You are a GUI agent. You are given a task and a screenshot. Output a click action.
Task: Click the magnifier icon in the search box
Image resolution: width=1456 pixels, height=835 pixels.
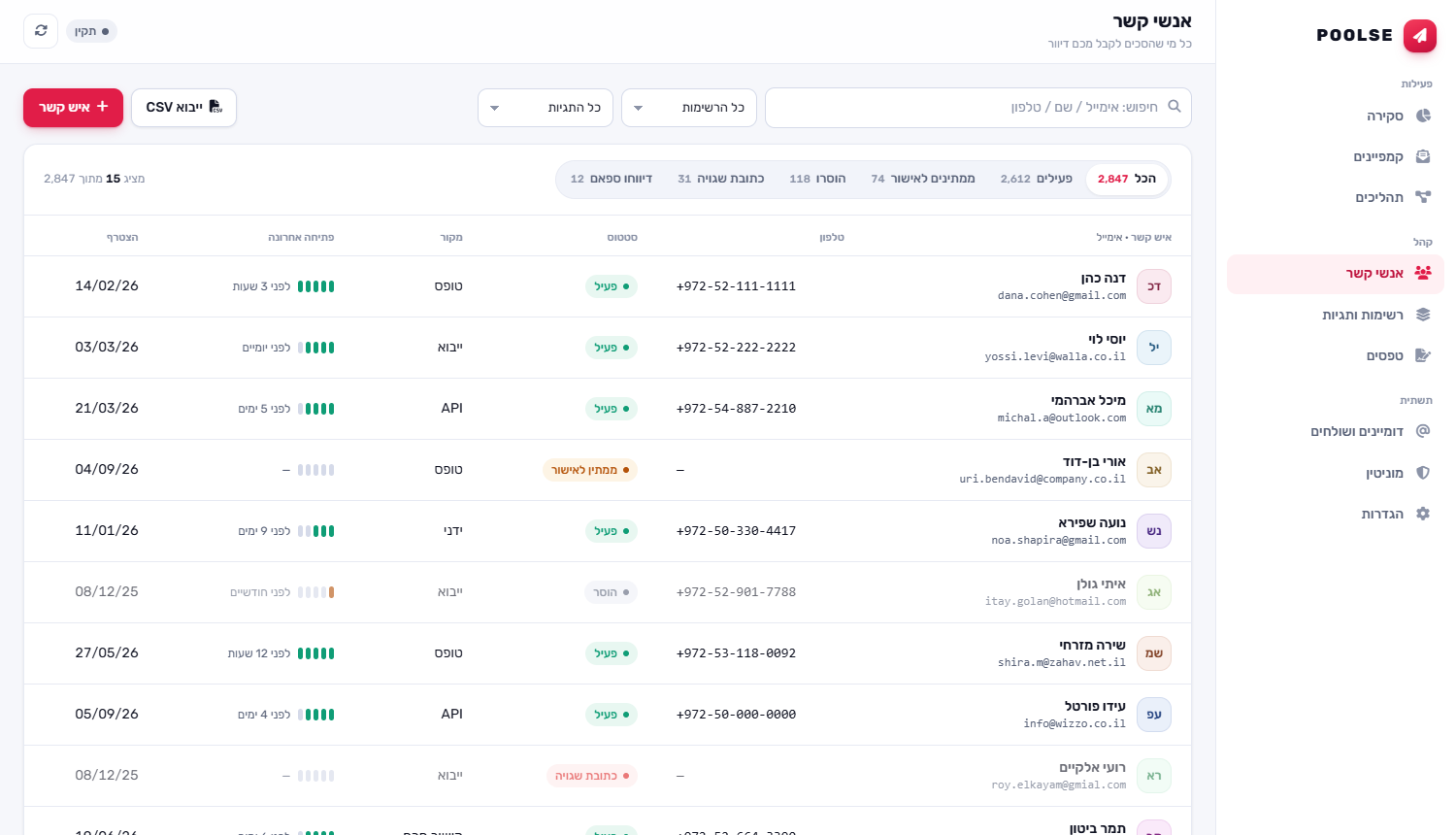[1175, 107]
